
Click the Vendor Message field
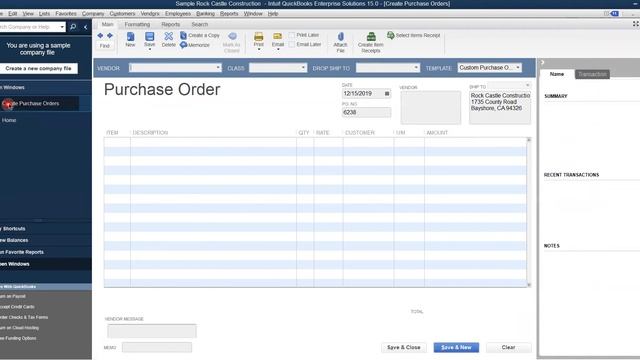[x=152, y=331]
